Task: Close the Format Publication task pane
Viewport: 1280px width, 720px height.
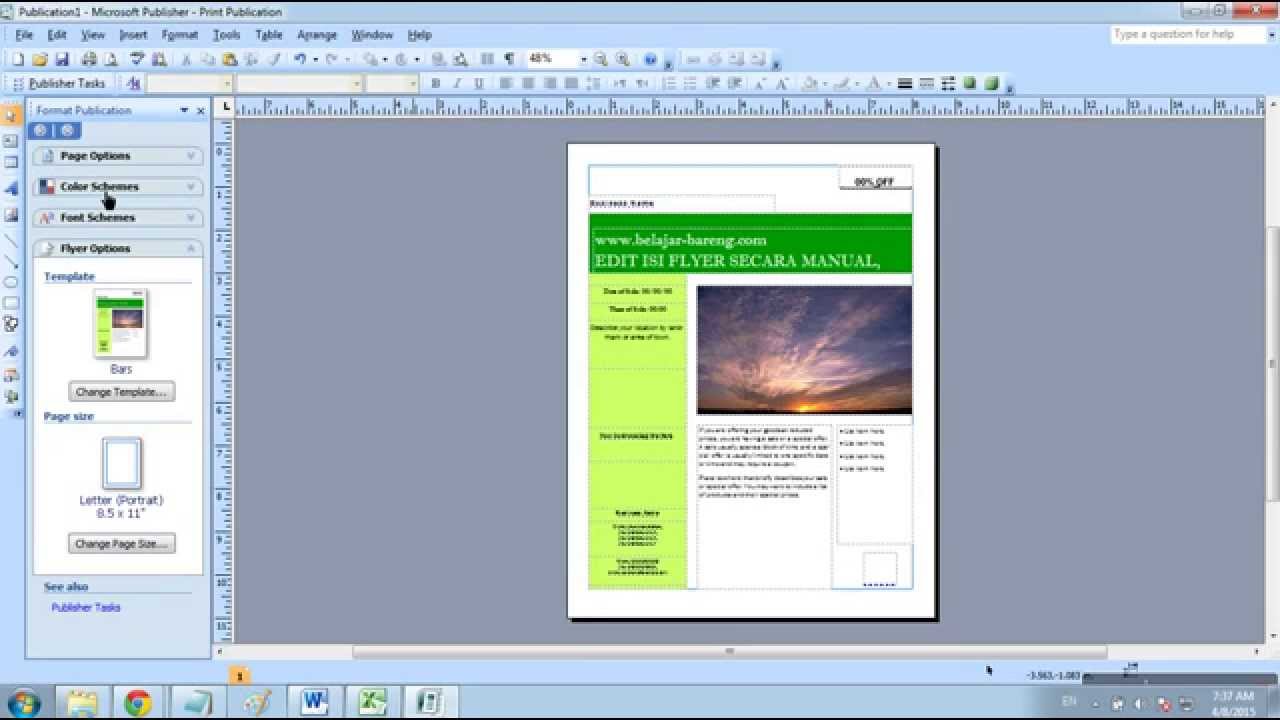Action: 201,110
